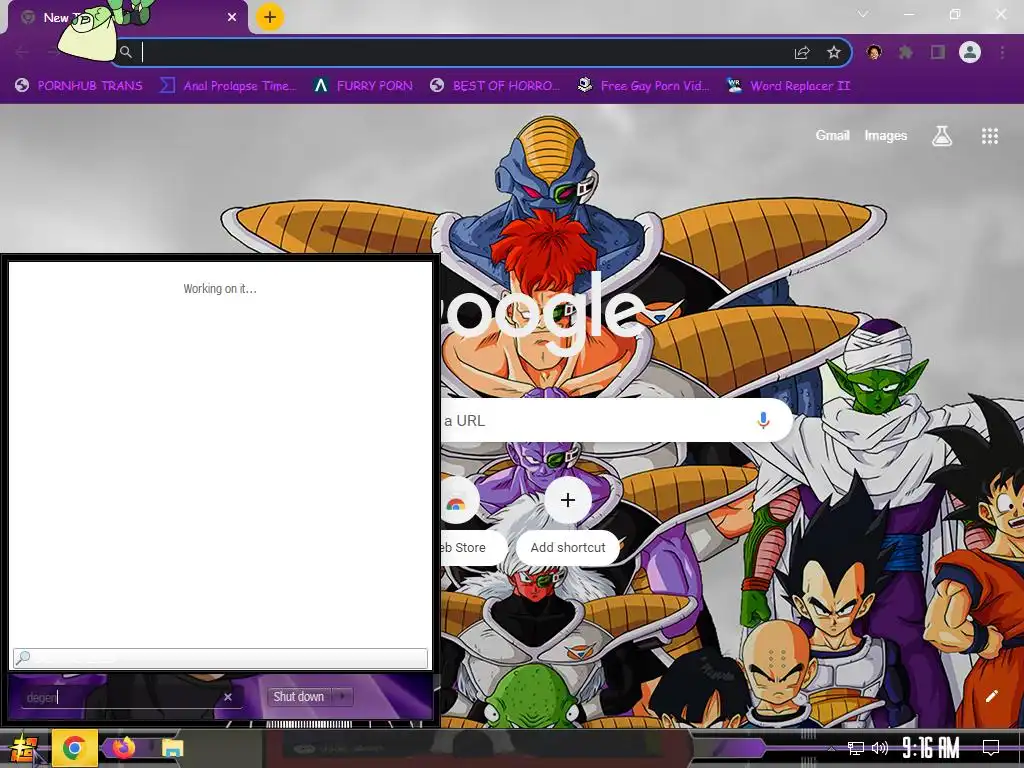Open the notification center icon
The height and width of the screenshot is (768, 1024).
pyautogui.click(x=991, y=748)
